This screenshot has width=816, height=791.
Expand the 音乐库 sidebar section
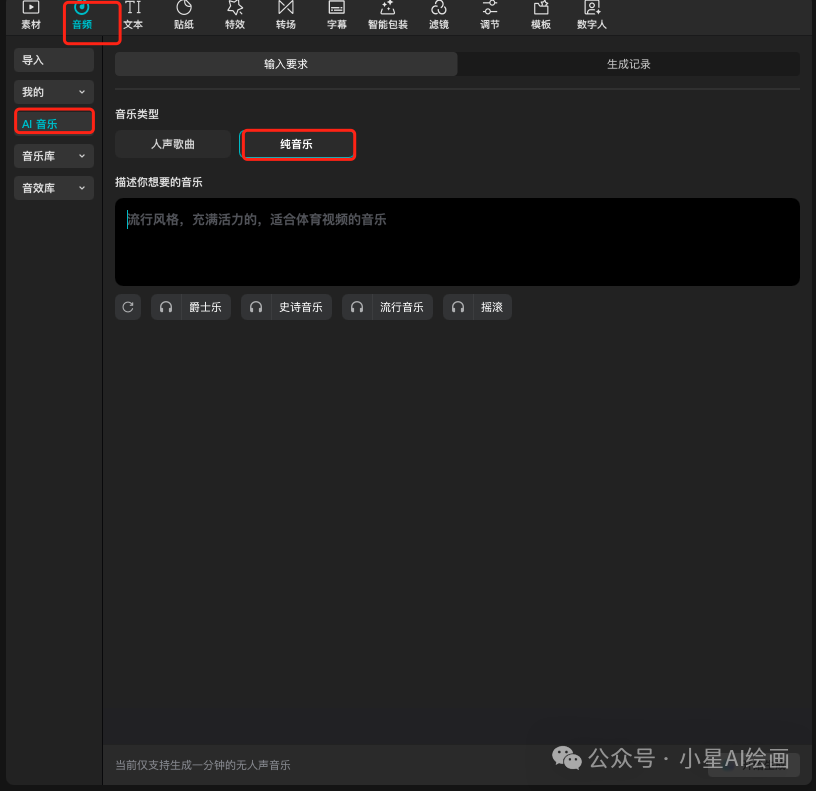pos(52,156)
